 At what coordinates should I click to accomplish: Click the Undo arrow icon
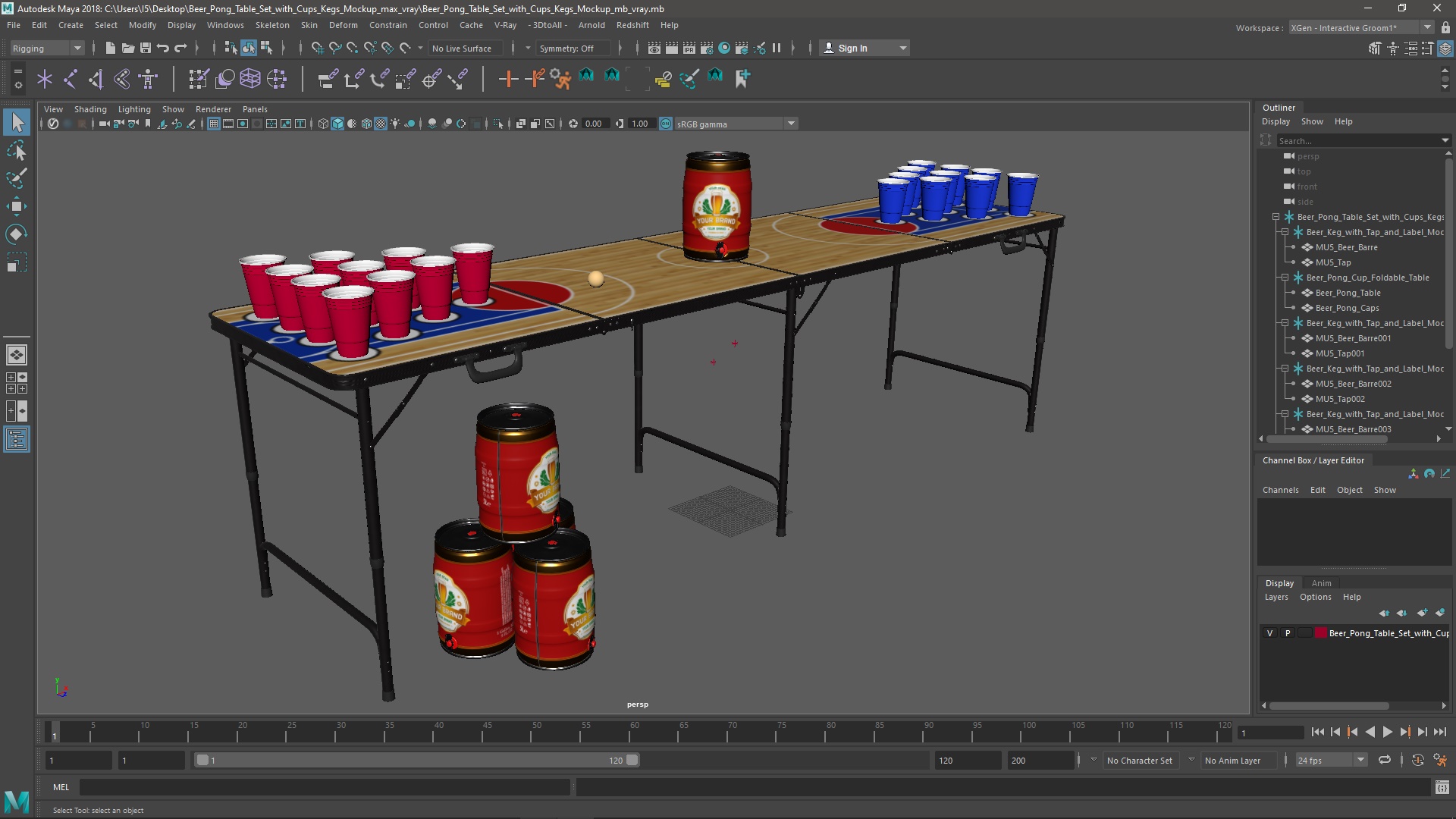163,48
